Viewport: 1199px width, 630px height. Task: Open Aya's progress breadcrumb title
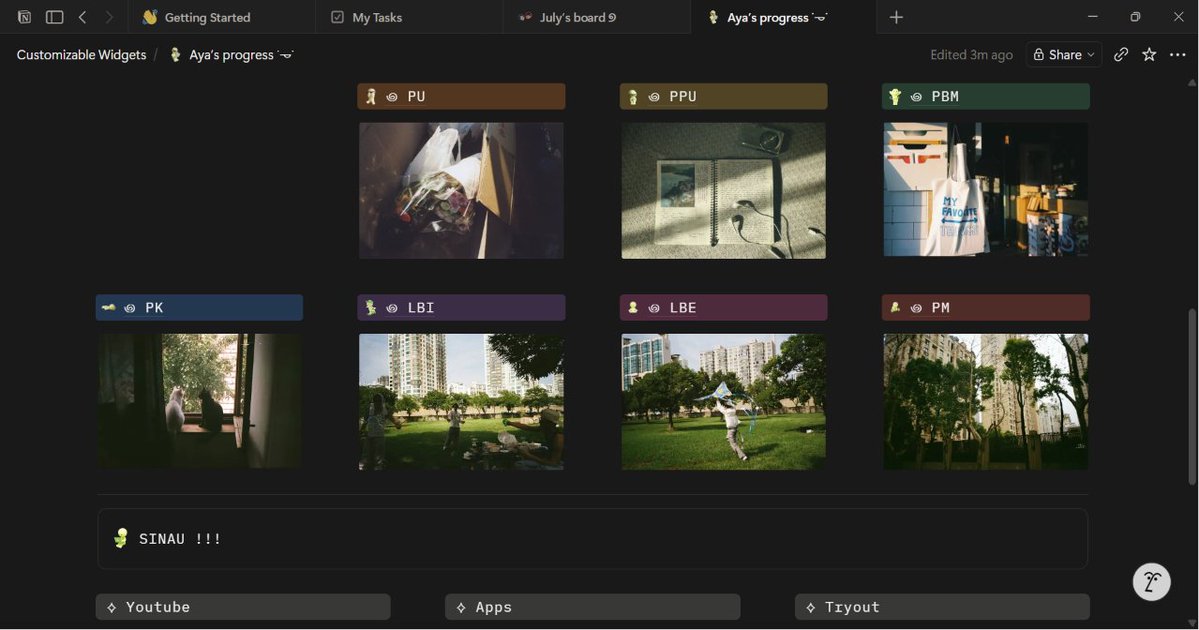coord(241,54)
